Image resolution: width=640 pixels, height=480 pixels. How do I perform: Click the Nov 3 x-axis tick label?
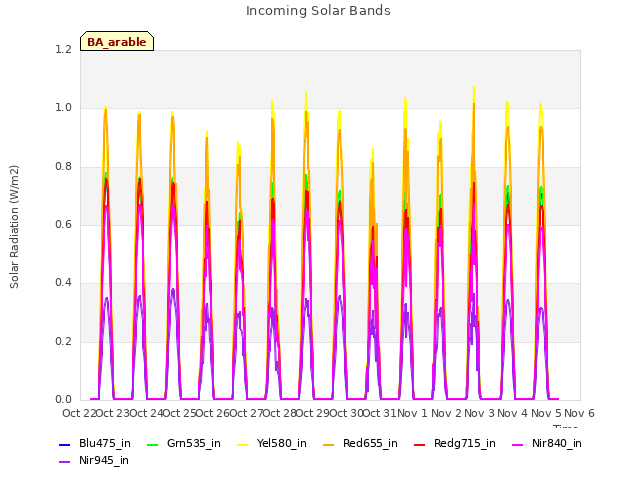click(479, 413)
